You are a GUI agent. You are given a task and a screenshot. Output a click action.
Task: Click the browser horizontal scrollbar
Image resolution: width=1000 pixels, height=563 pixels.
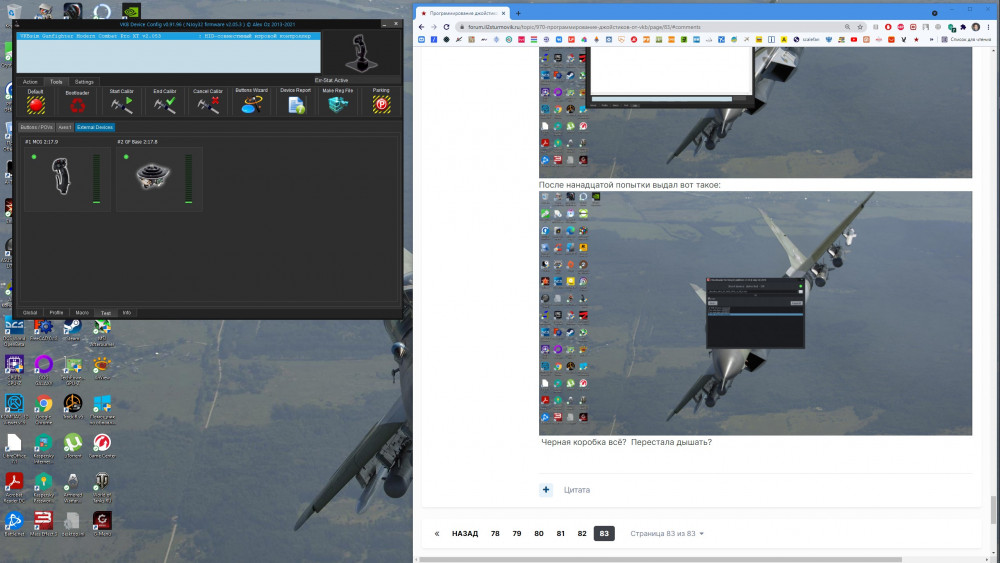(660, 559)
